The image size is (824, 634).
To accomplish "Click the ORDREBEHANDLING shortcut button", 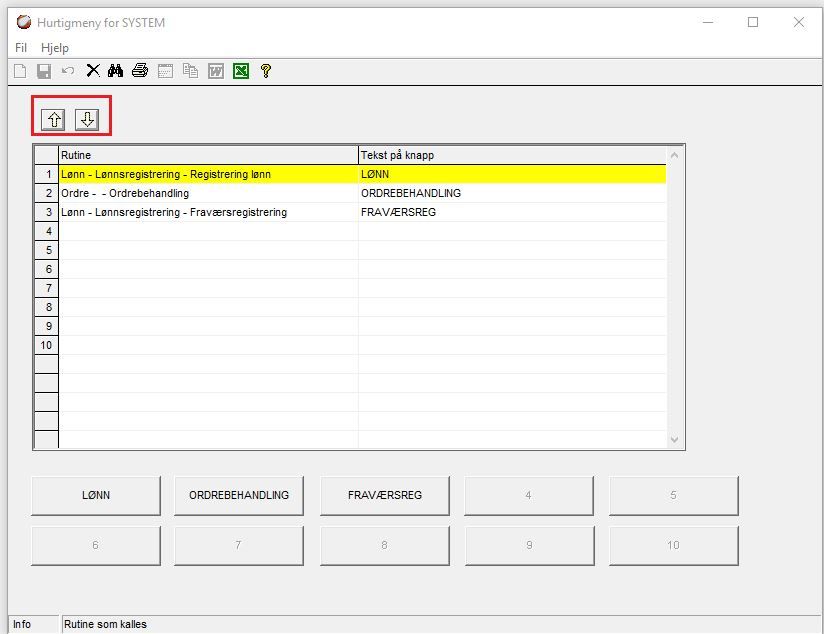I will coord(239,495).
